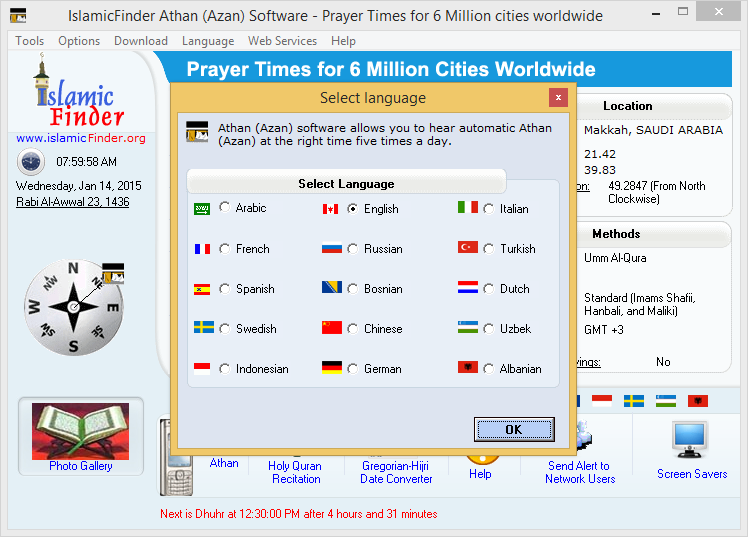Click the clock icon beside the time
The width and height of the screenshot is (748, 537).
click(31, 161)
